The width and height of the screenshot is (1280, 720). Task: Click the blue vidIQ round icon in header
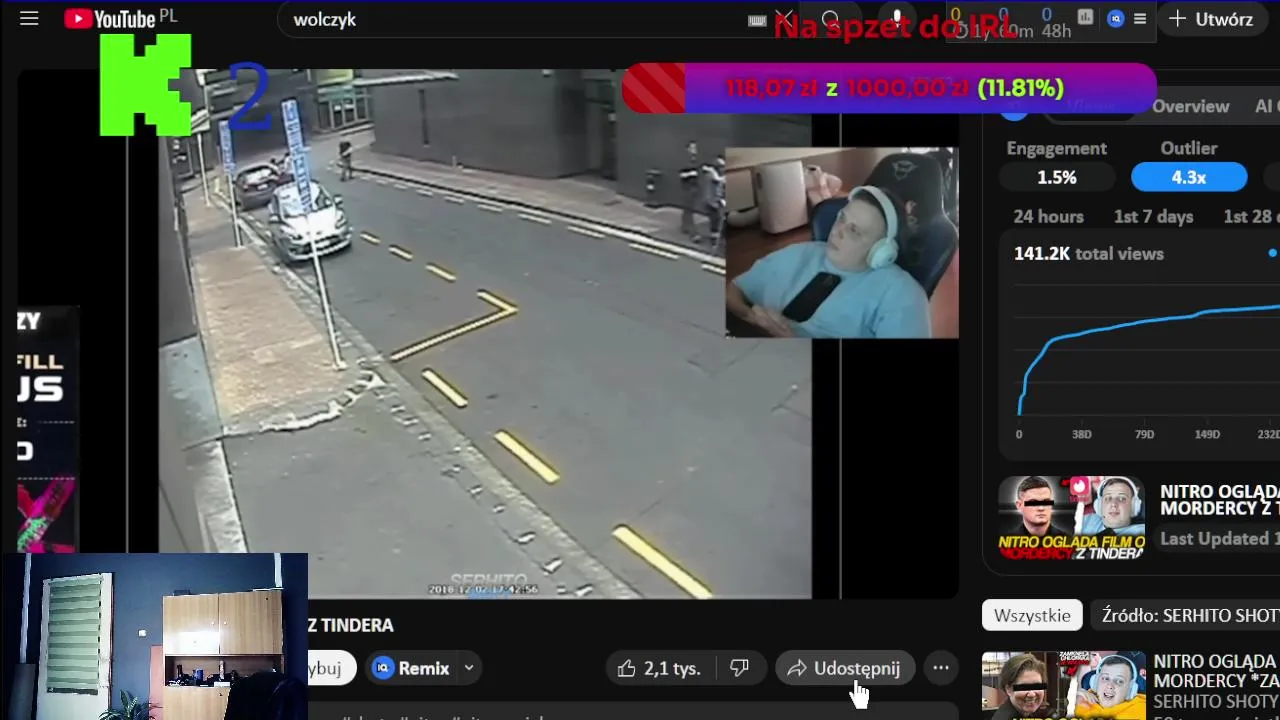(1116, 19)
